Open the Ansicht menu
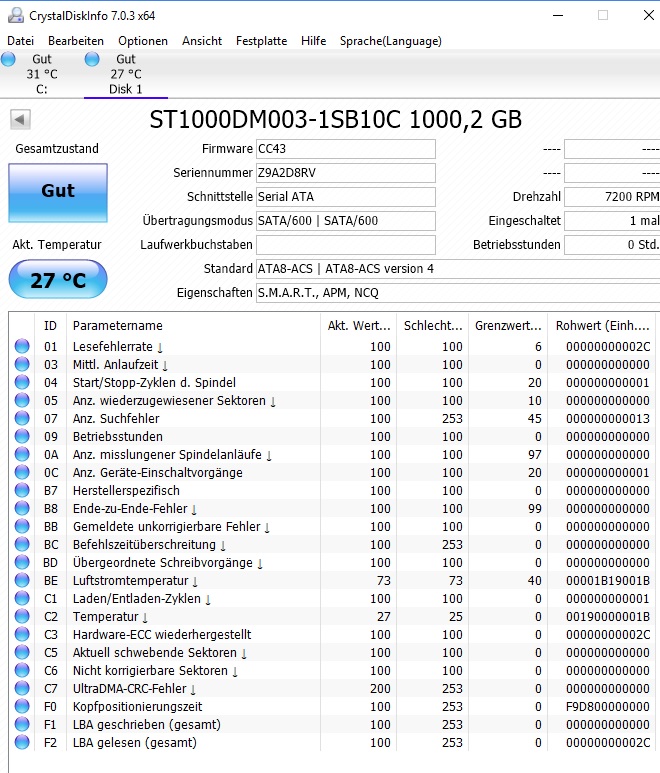660x773 pixels. (202, 41)
